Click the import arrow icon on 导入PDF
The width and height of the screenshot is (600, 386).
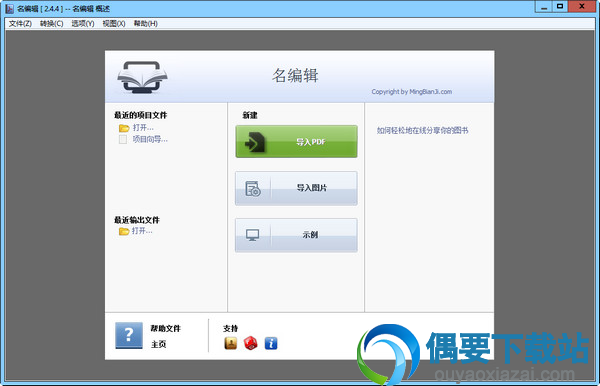[254, 142]
